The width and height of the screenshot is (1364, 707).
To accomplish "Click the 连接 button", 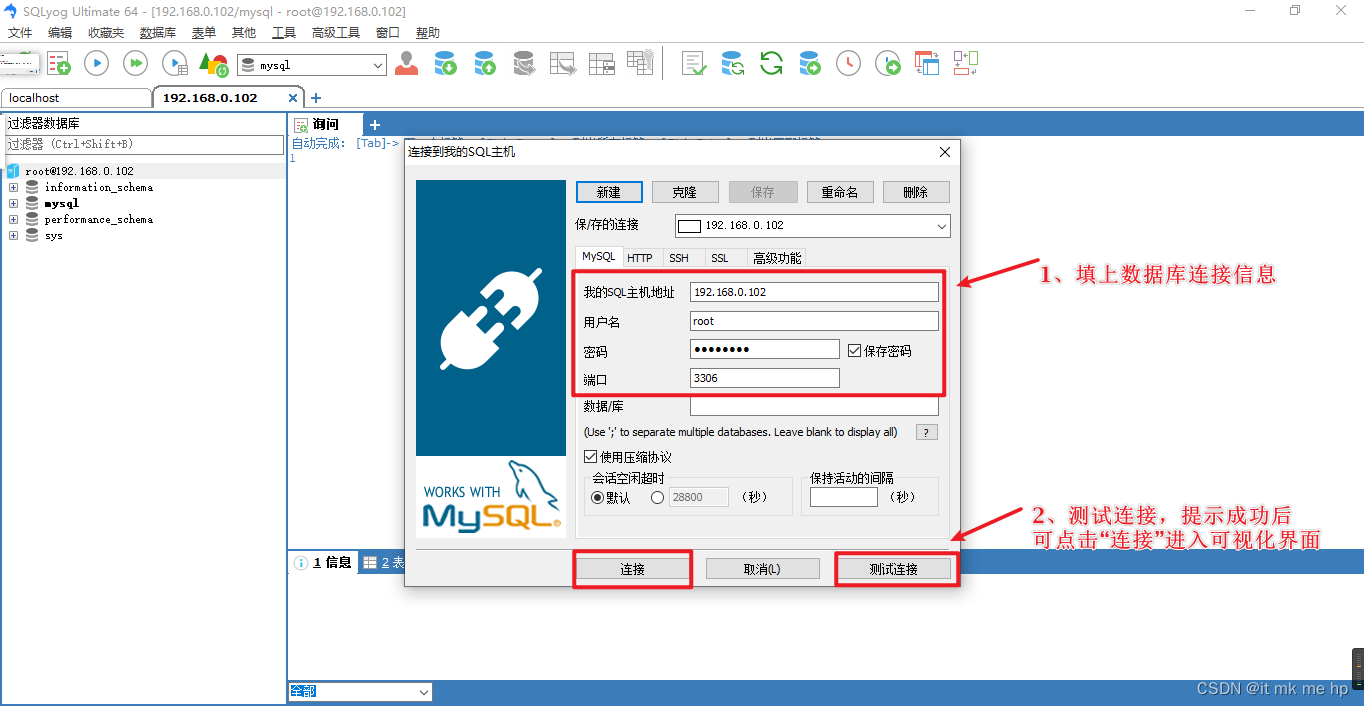I will [x=632, y=569].
